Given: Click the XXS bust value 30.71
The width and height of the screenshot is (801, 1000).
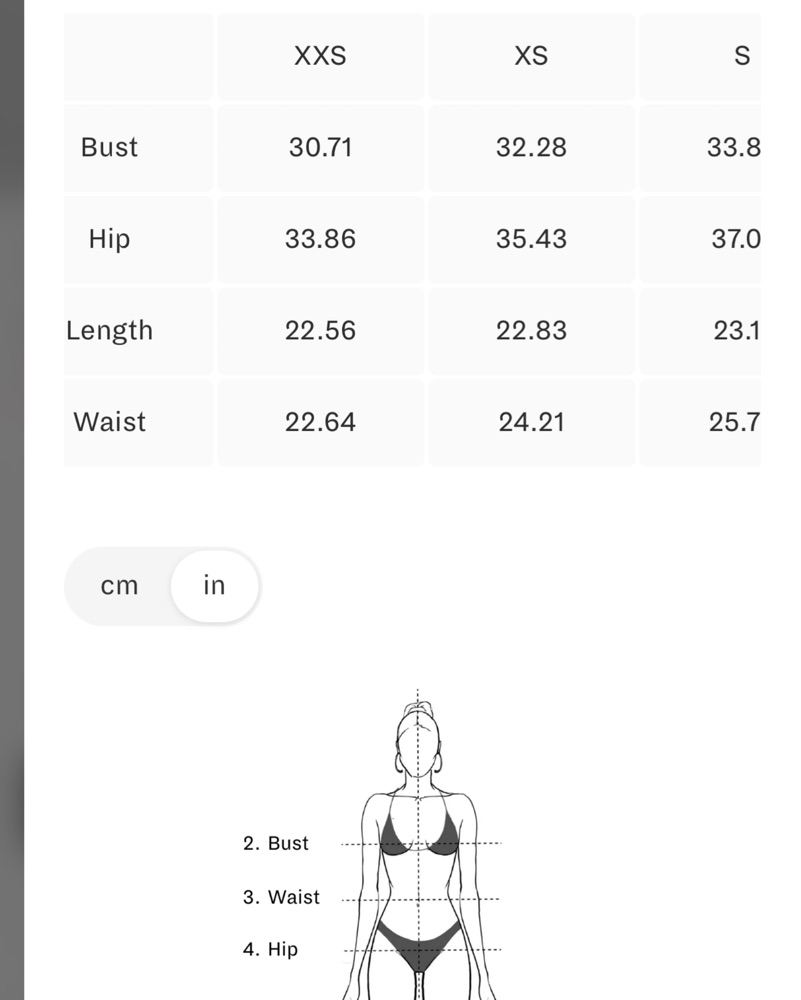Looking at the screenshot, I should pyautogui.click(x=320, y=147).
